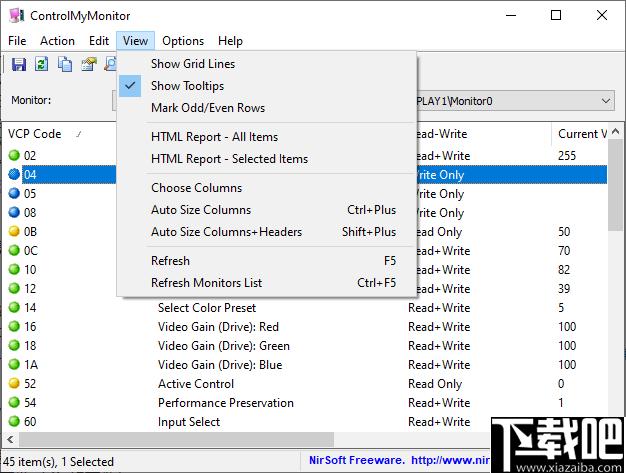
Task: Click the green status dot for VCP 1A
Action: (14, 364)
